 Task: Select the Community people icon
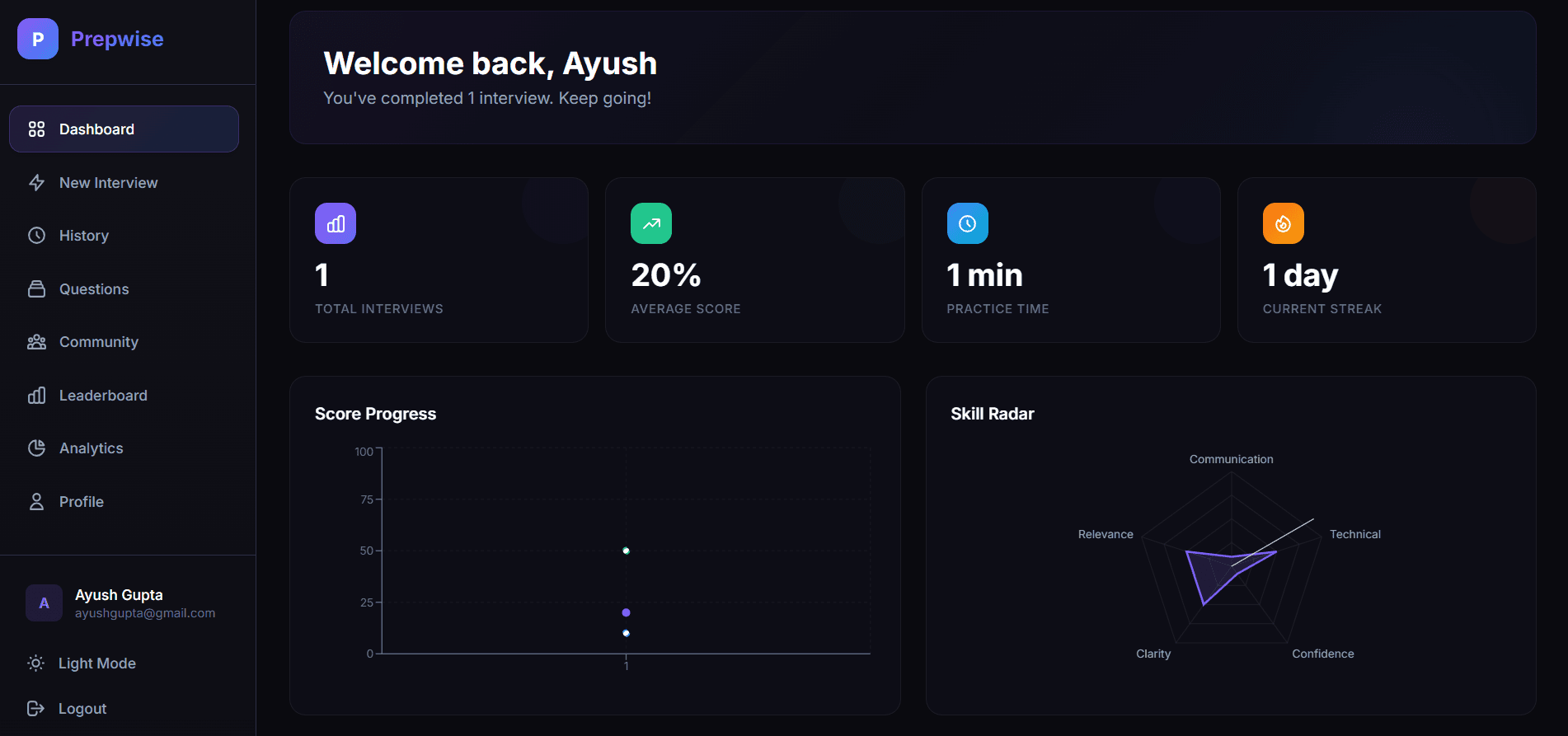pyautogui.click(x=36, y=341)
